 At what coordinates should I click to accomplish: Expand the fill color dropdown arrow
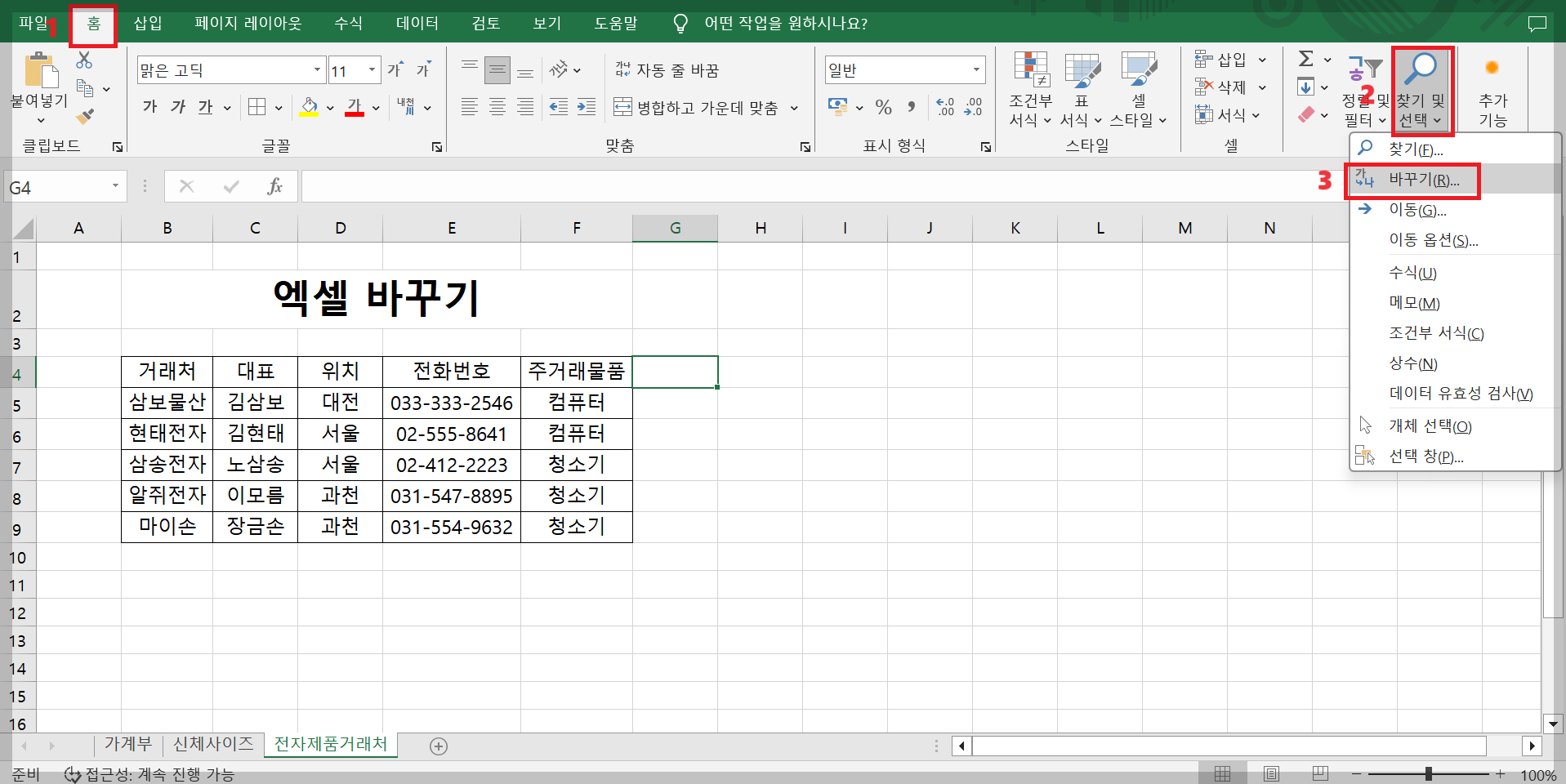tap(330, 107)
